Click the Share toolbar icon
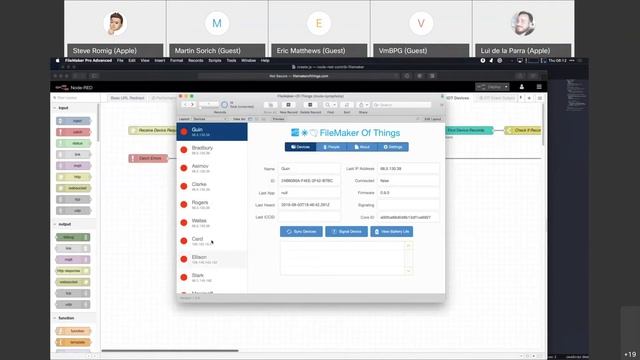 pyautogui.click(x=361, y=105)
